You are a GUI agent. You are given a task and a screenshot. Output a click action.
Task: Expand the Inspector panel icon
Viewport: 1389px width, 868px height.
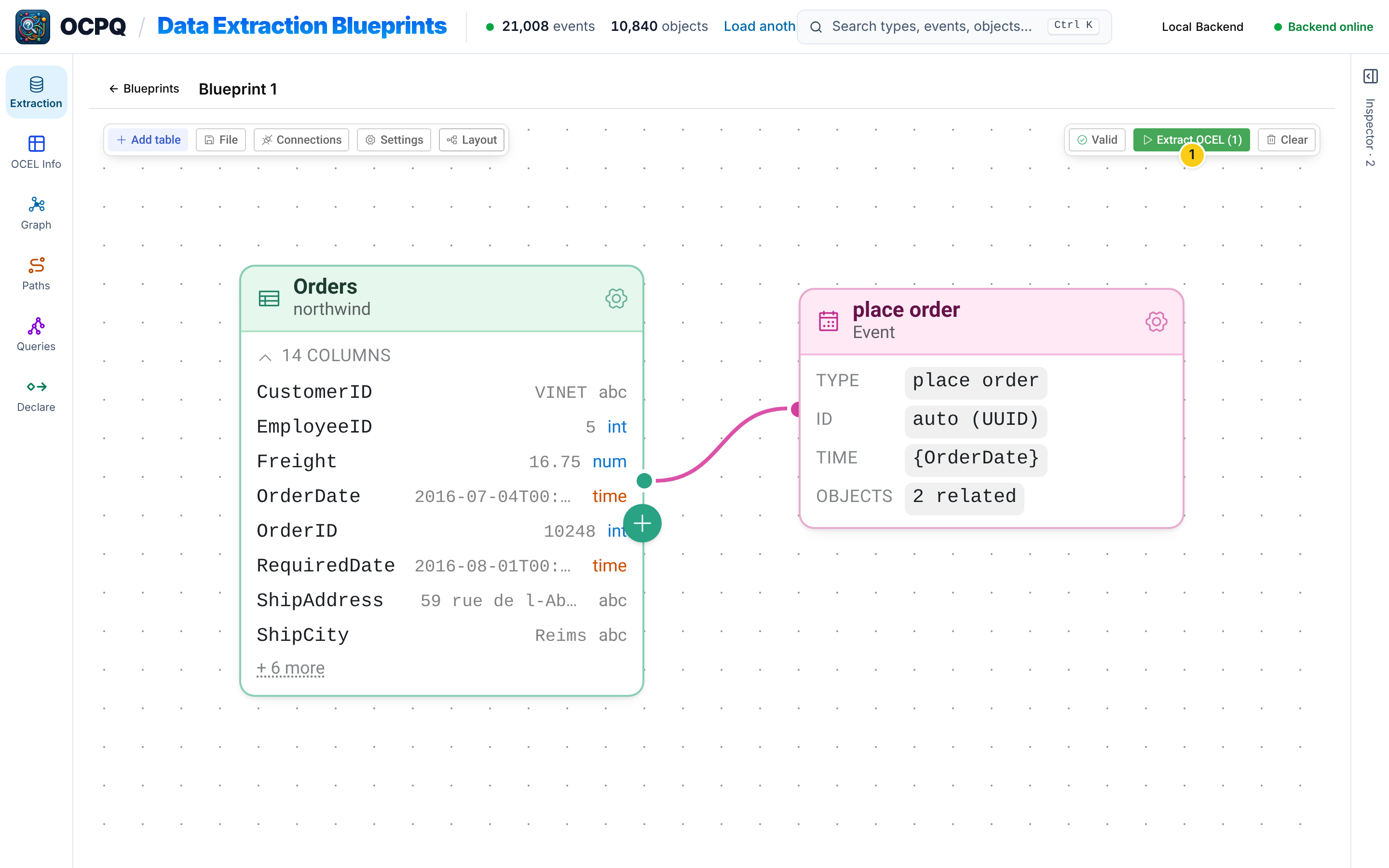[x=1370, y=76]
